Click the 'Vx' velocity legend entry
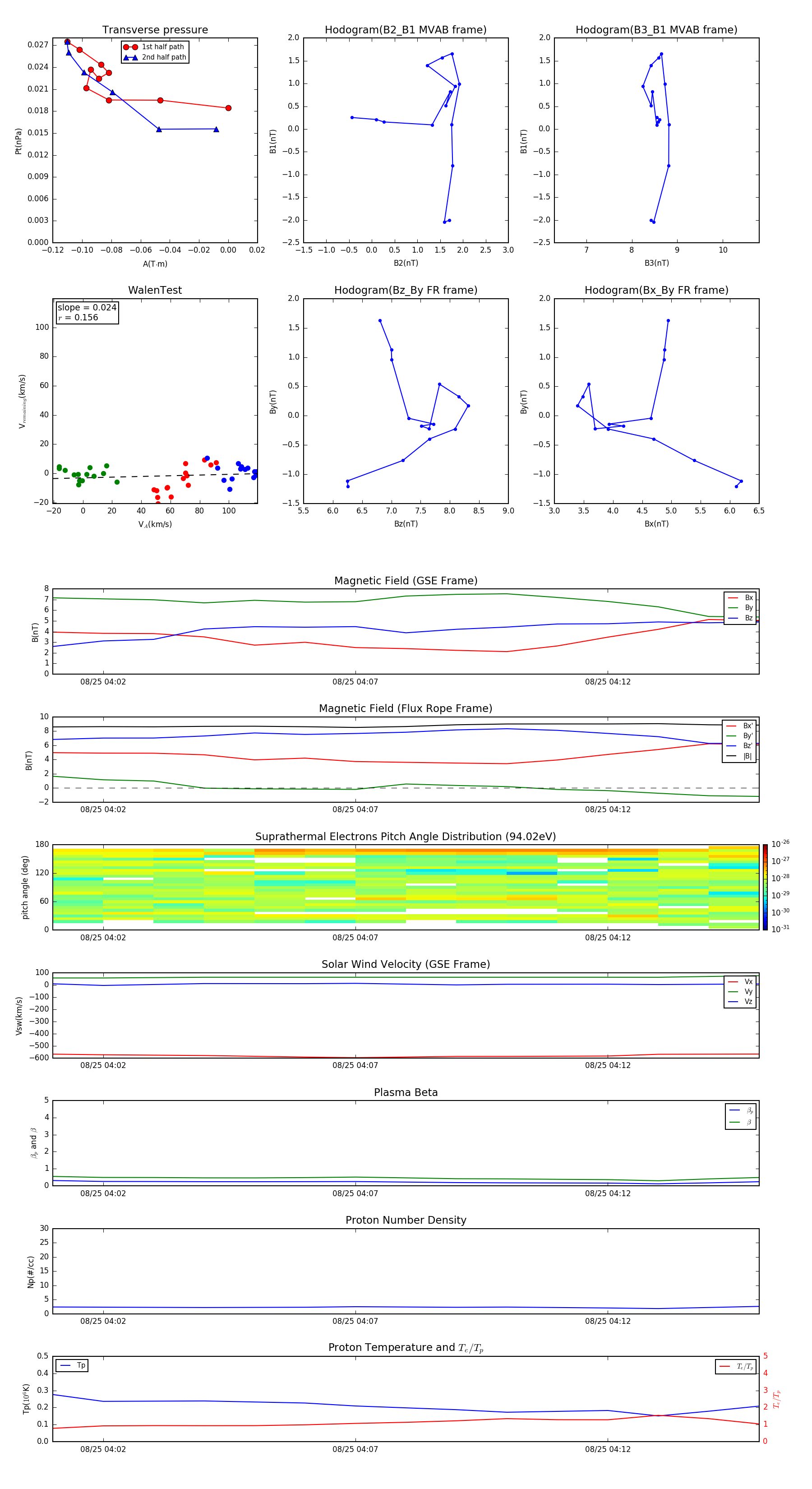 (741, 981)
